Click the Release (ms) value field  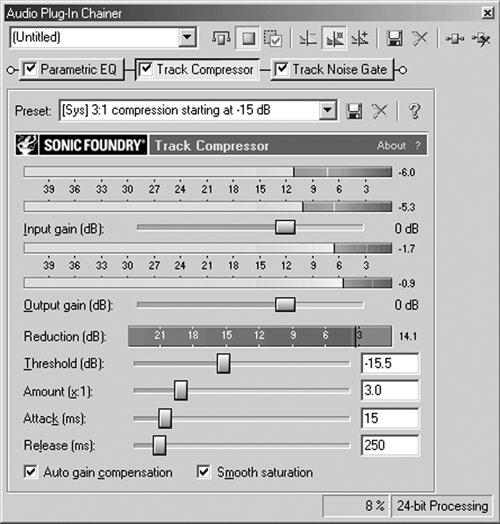[x=390, y=445]
